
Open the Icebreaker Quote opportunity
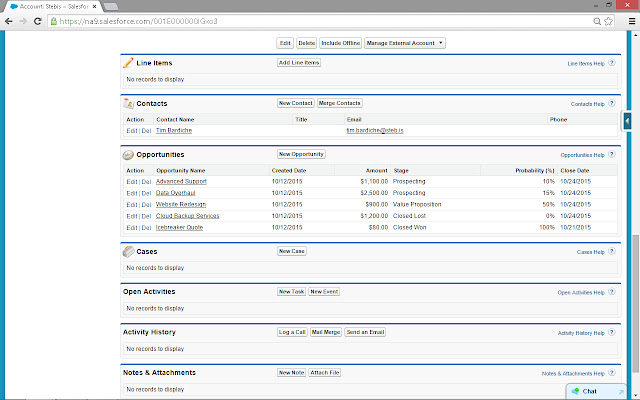[179, 227]
